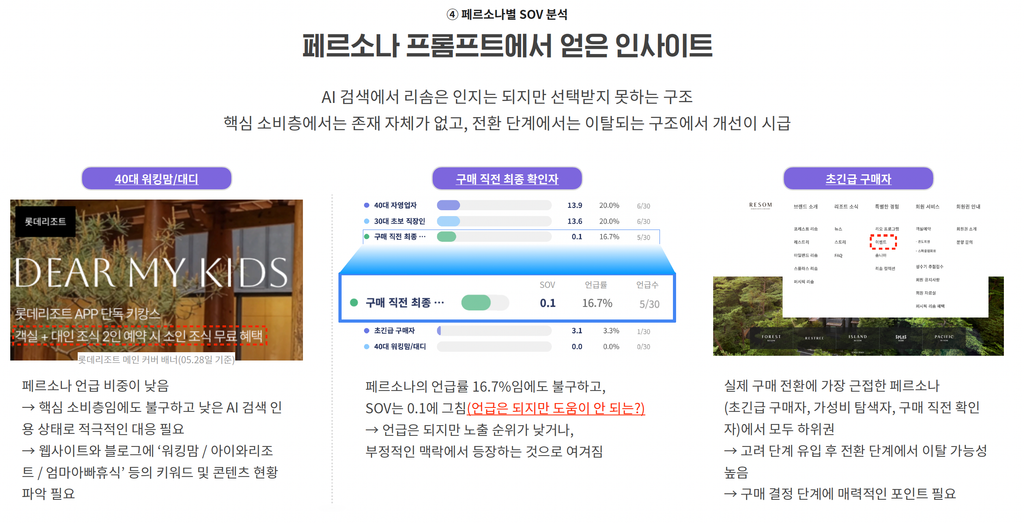Click the 실제 구매 전환에 가장 근접한 페르소나 line
Screen dimensions: 1024x523
click(x=831, y=385)
